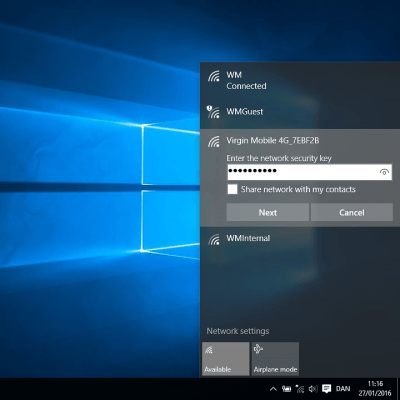Click the network security key password field
The image size is (400, 400).
click(309, 172)
